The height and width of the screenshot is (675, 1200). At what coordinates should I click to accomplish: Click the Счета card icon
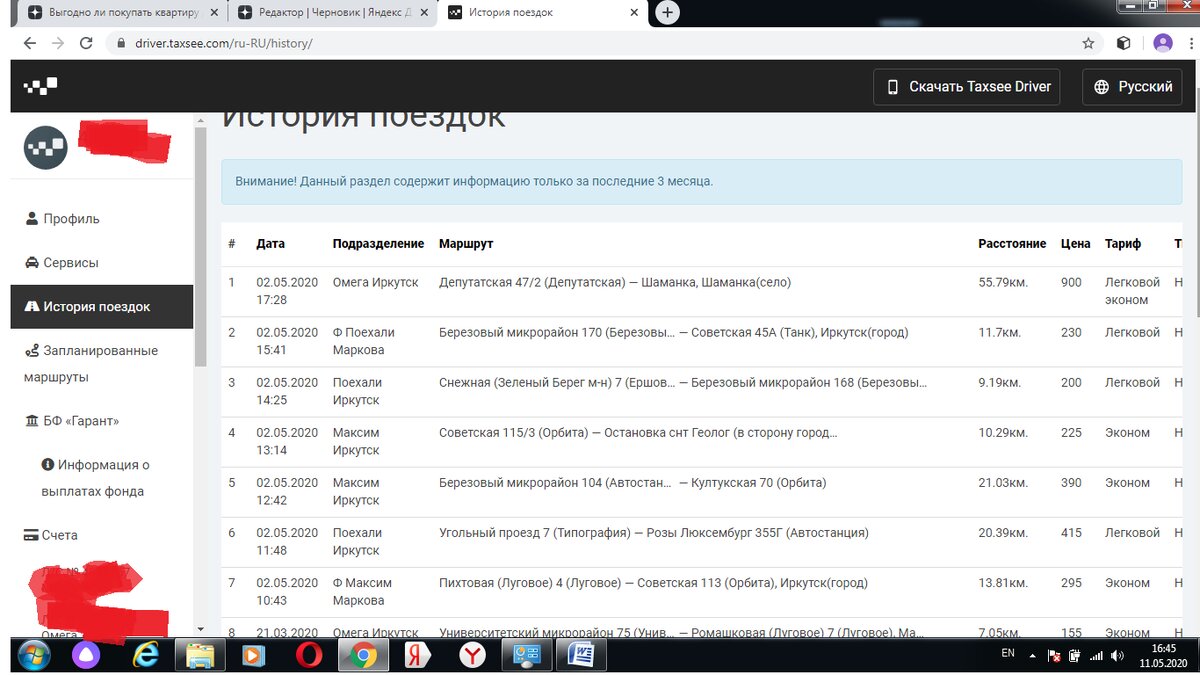tap(32, 535)
